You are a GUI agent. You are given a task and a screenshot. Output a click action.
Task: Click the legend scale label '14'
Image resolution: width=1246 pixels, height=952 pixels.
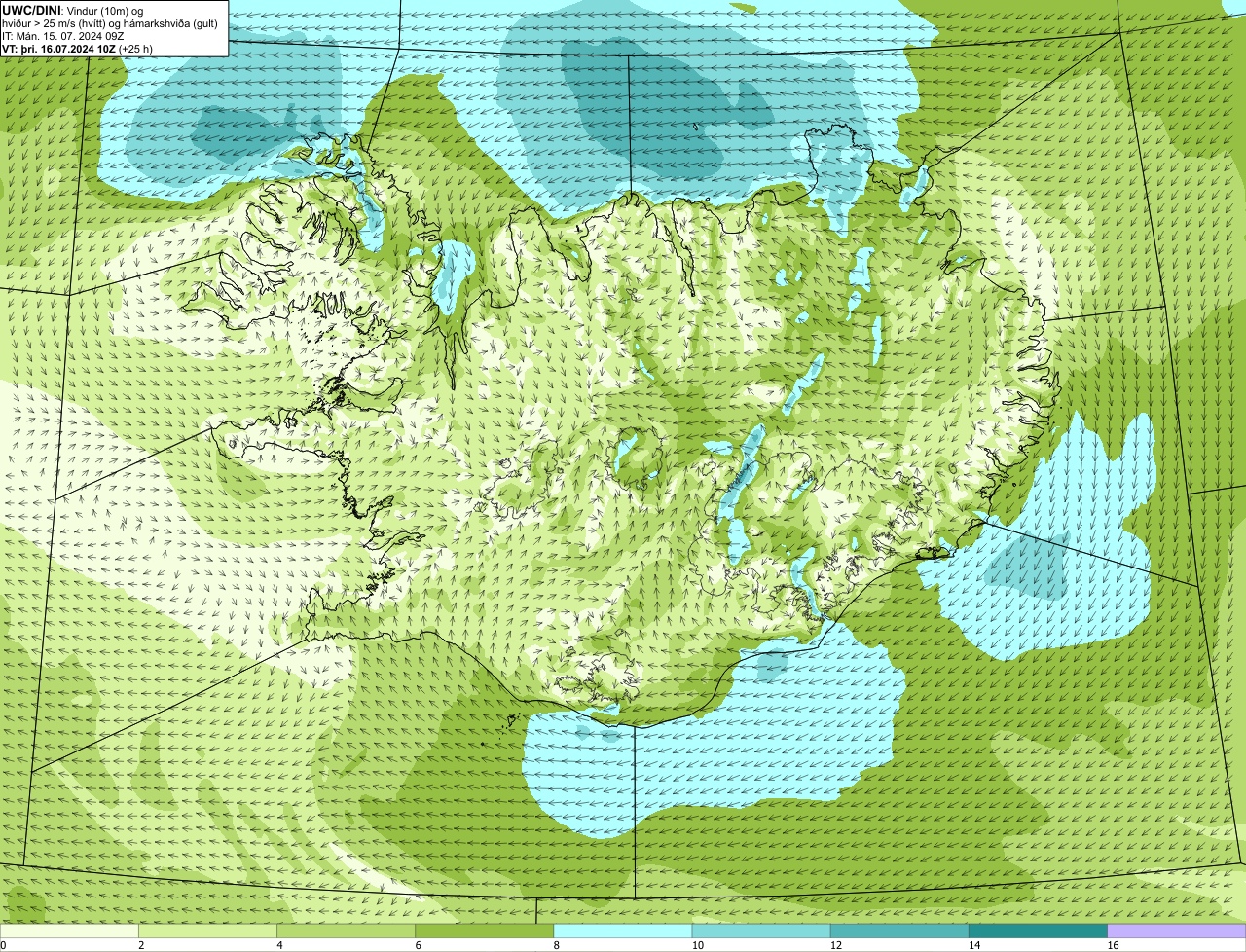click(974, 945)
